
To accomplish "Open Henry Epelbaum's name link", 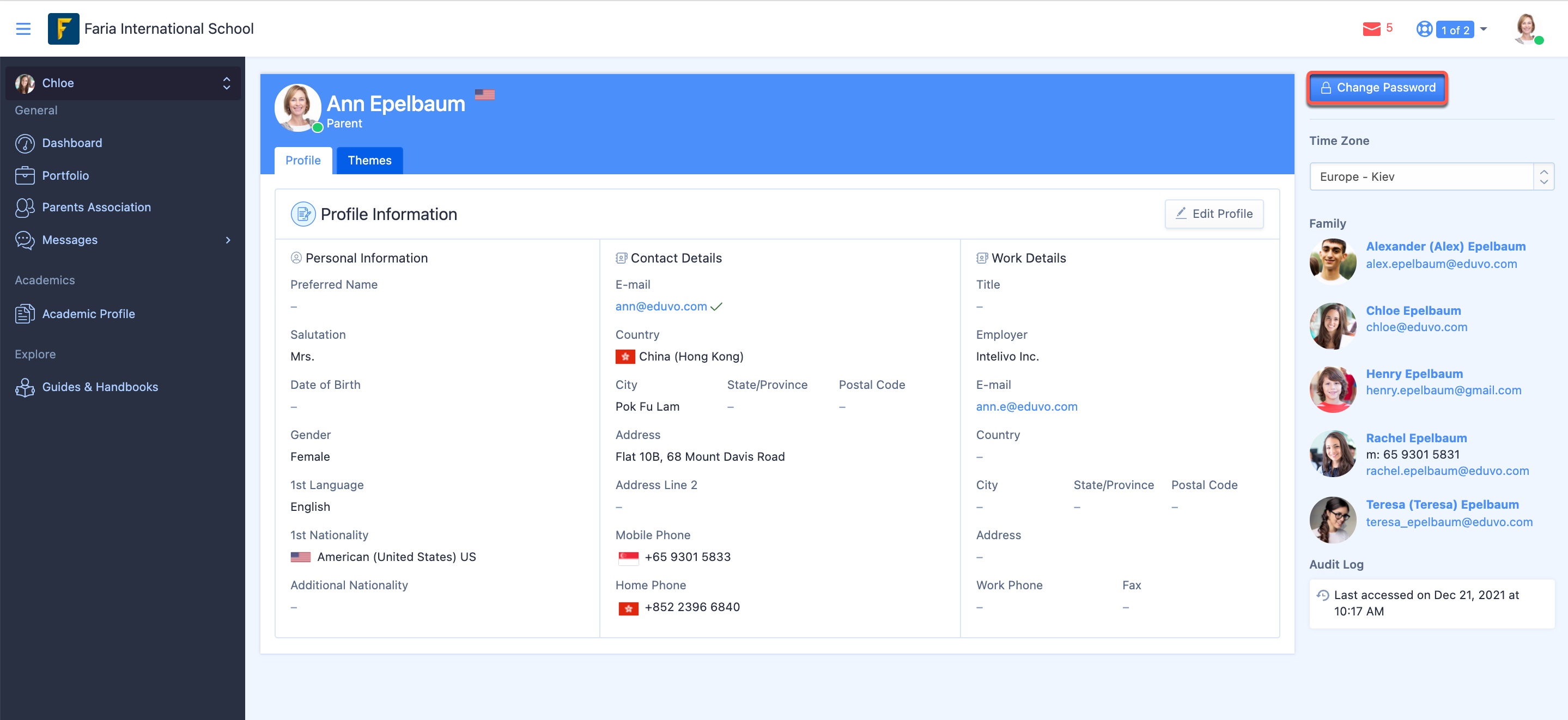I will coord(1414,374).
